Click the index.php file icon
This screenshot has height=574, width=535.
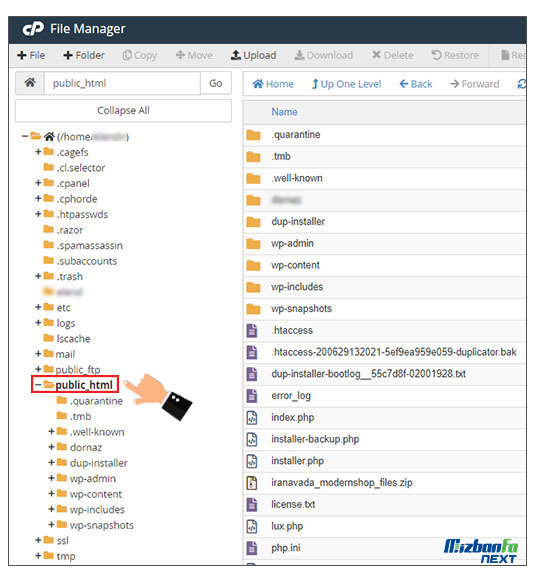pyautogui.click(x=252, y=417)
